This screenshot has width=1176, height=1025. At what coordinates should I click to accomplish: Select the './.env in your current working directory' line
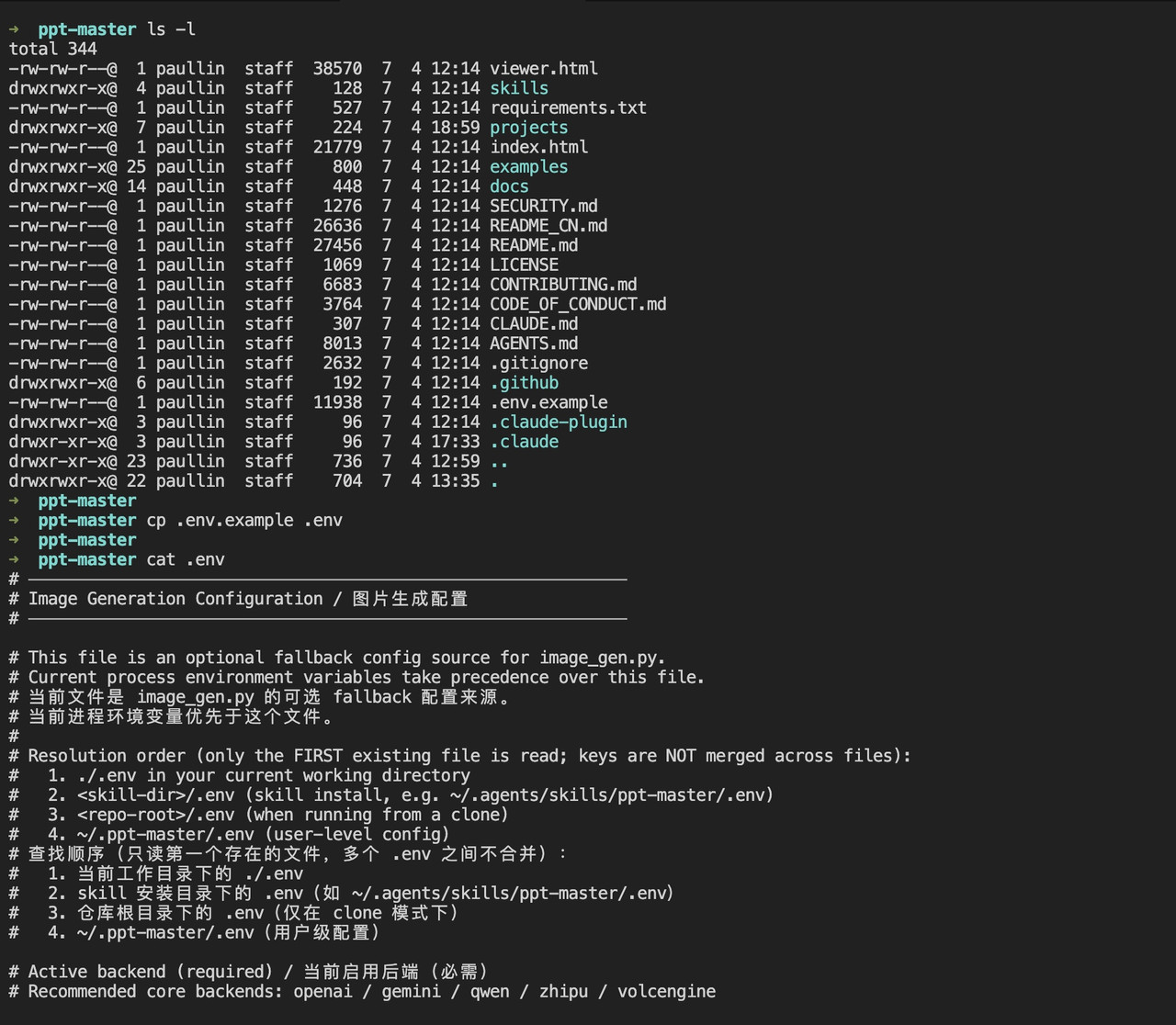(240, 776)
